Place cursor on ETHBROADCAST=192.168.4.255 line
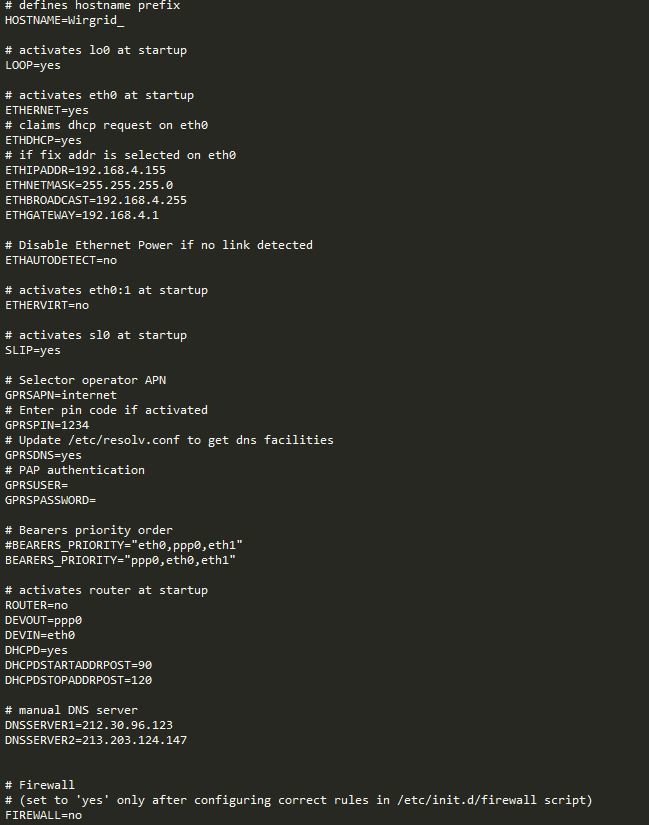The image size is (649, 825). [96, 200]
